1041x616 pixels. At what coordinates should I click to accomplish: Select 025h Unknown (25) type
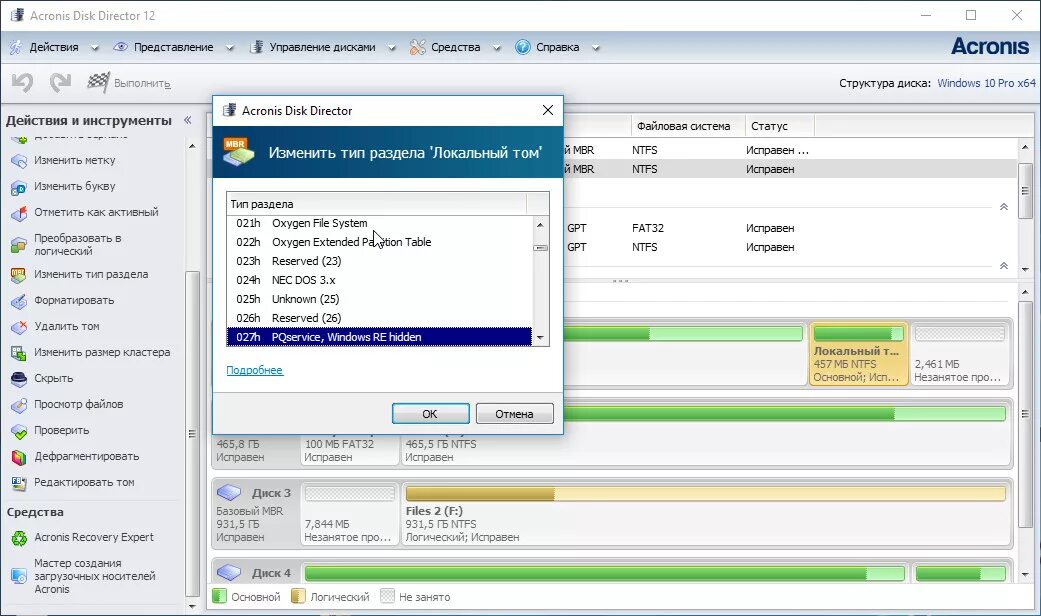pos(379,299)
